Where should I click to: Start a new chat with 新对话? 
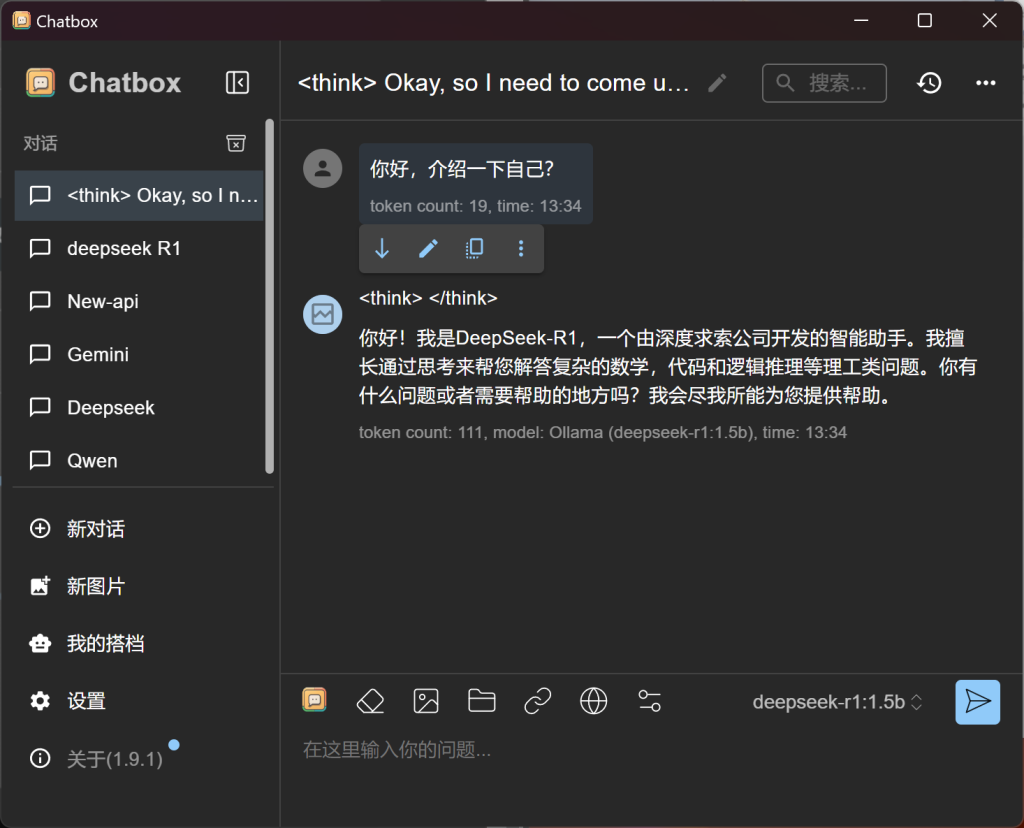pos(139,529)
